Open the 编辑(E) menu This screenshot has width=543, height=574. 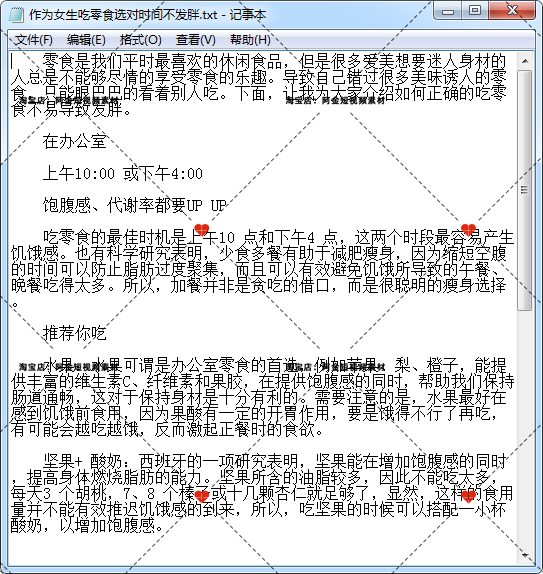(86, 40)
